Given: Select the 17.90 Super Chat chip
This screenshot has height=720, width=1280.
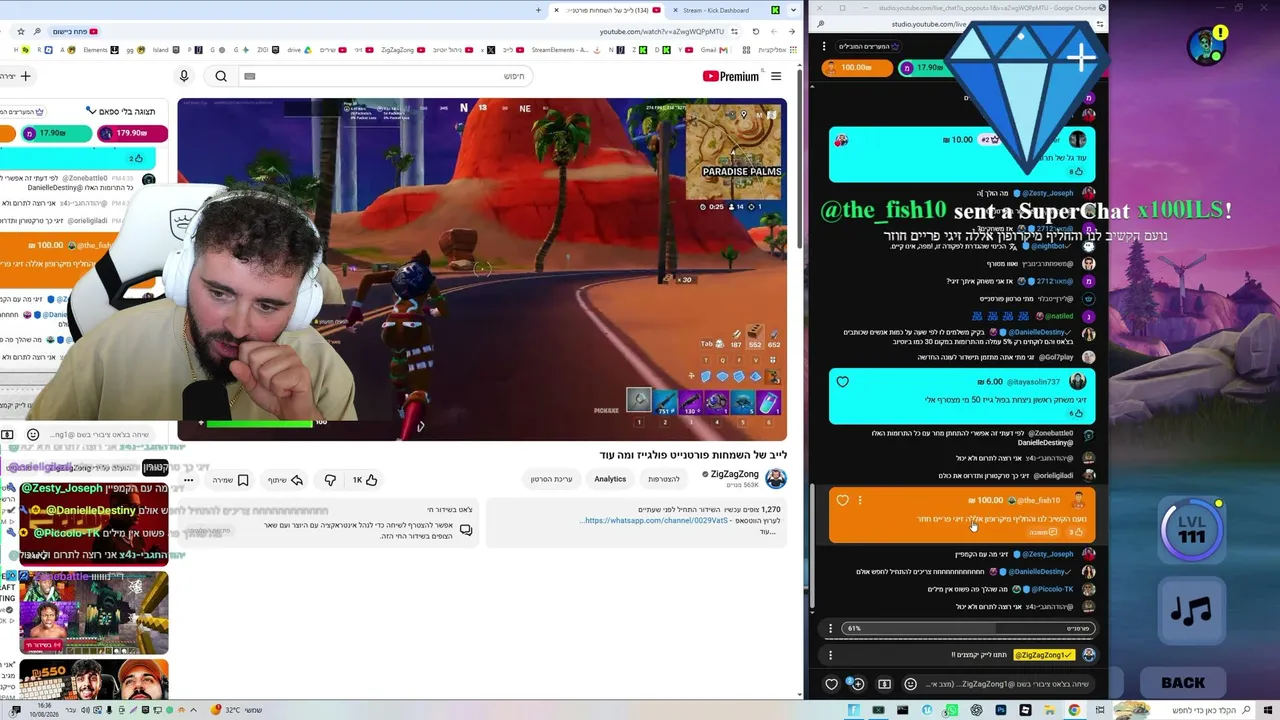Looking at the screenshot, I should click(x=925, y=68).
